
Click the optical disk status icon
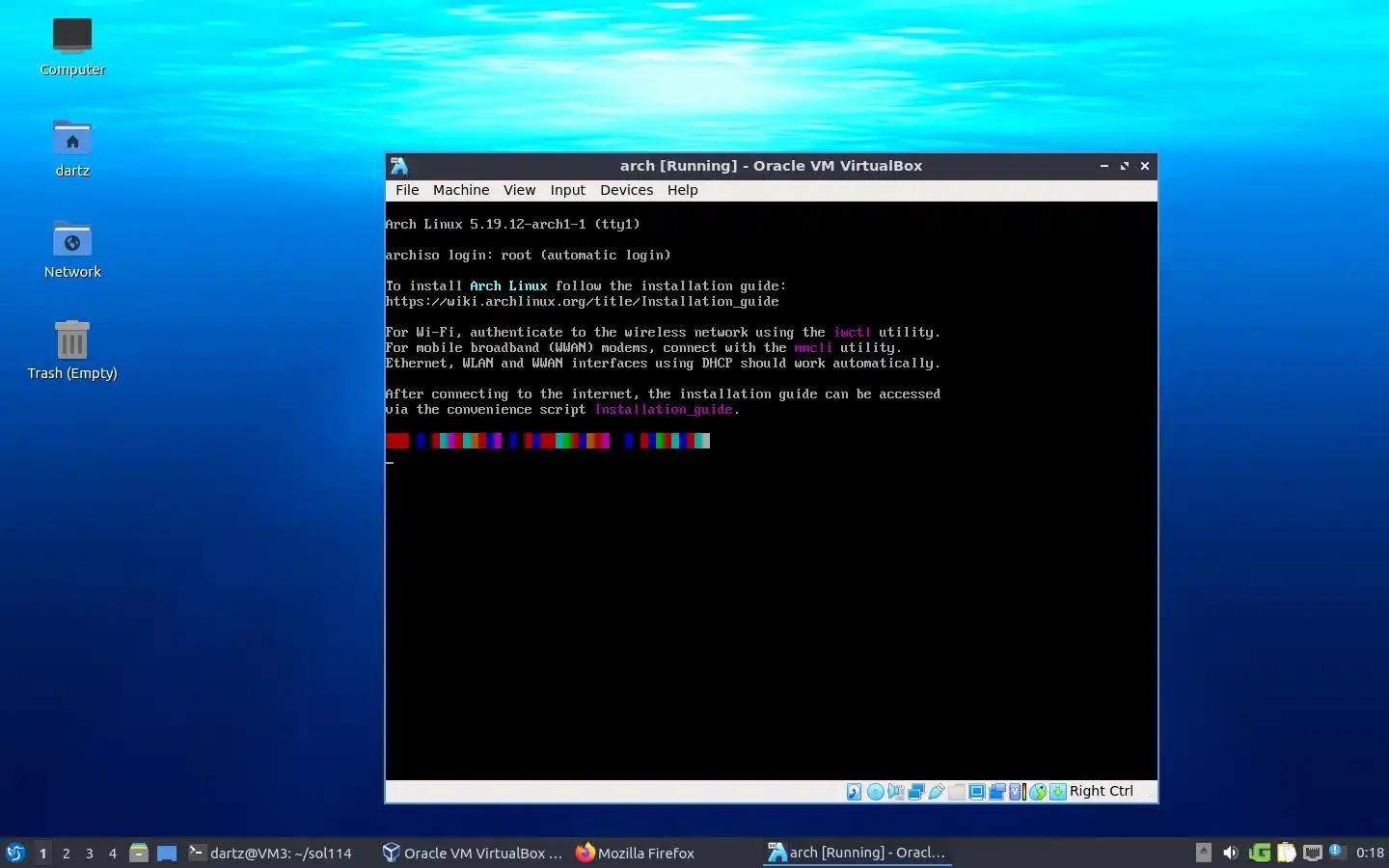click(x=875, y=792)
